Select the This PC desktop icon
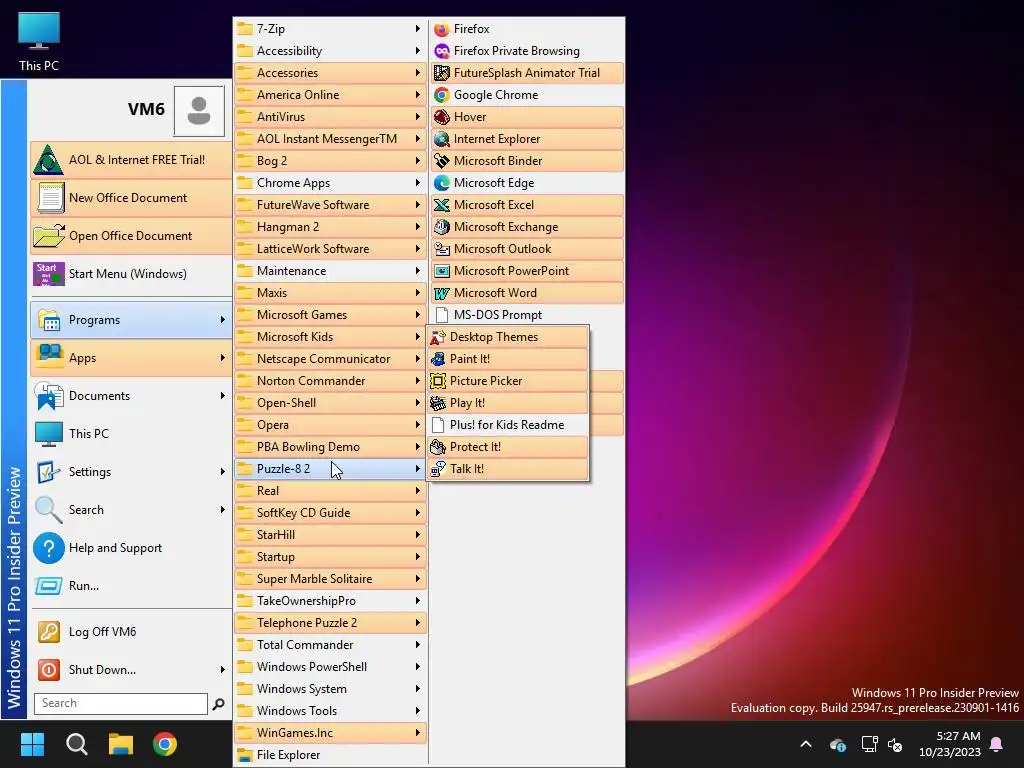The image size is (1024, 768). coord(39,42)
